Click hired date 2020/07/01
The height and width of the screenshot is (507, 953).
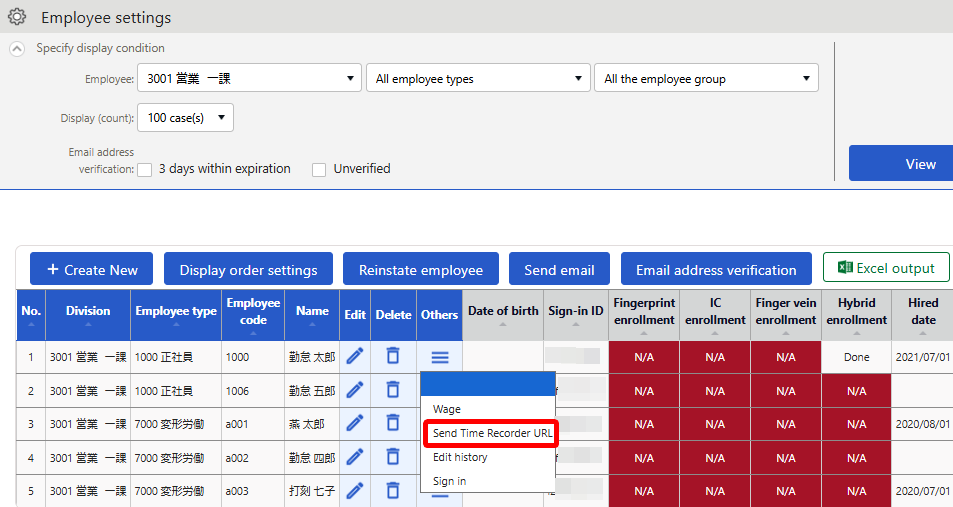tap(923, 491)
